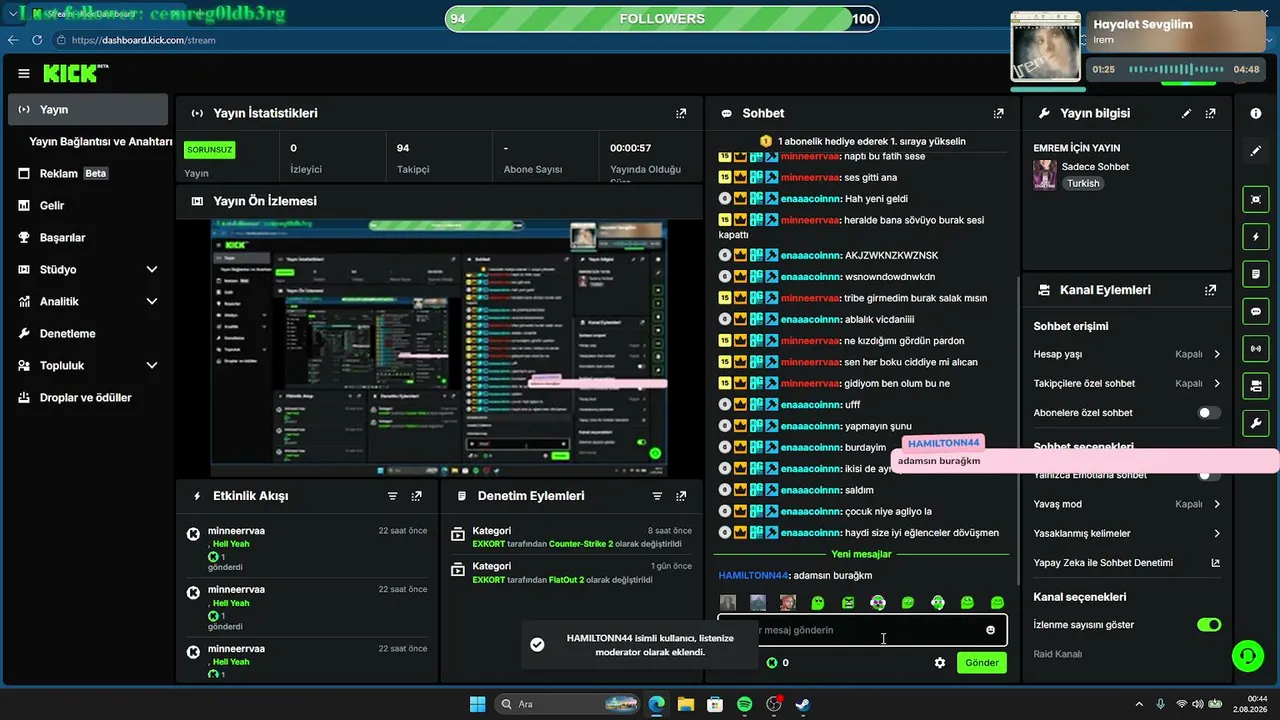Image resolution: width=1280 pixels, height=720 pixels.
Task: Toggle Abonelere özel sohbet switch
Action: pos(1209,413)
